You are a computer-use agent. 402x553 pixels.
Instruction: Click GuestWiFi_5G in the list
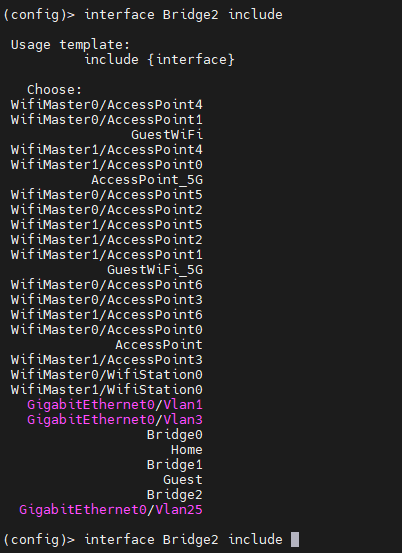[155, 270]
